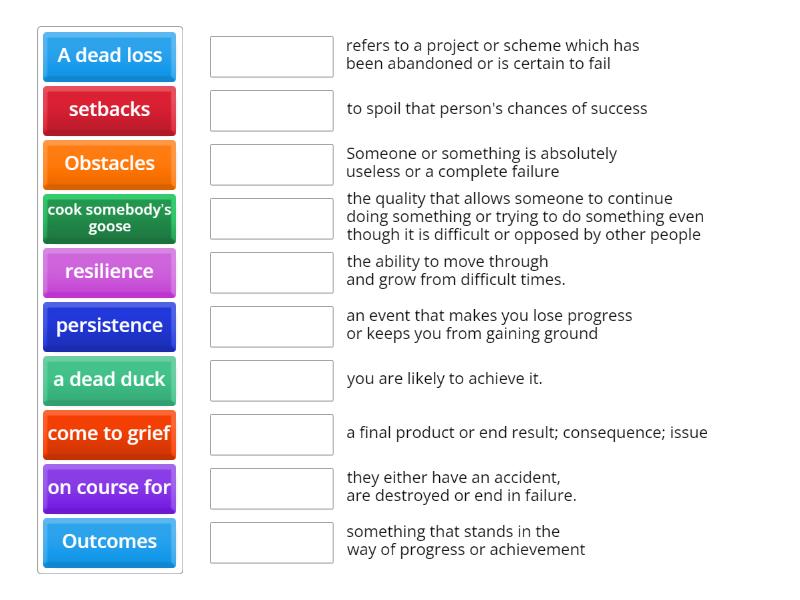The image size is (800, 600).
Task: Select the 'a dead duck' tile
Action: (108, 380)
